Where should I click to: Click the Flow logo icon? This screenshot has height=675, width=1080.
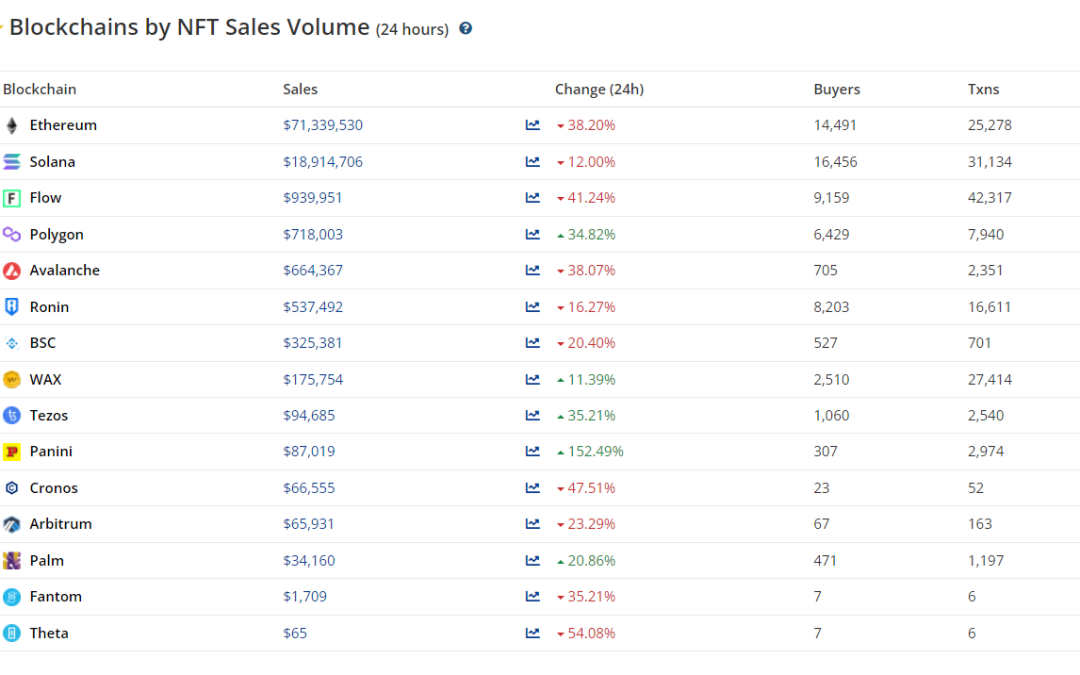pyautogui.click(x=12, y=198)
